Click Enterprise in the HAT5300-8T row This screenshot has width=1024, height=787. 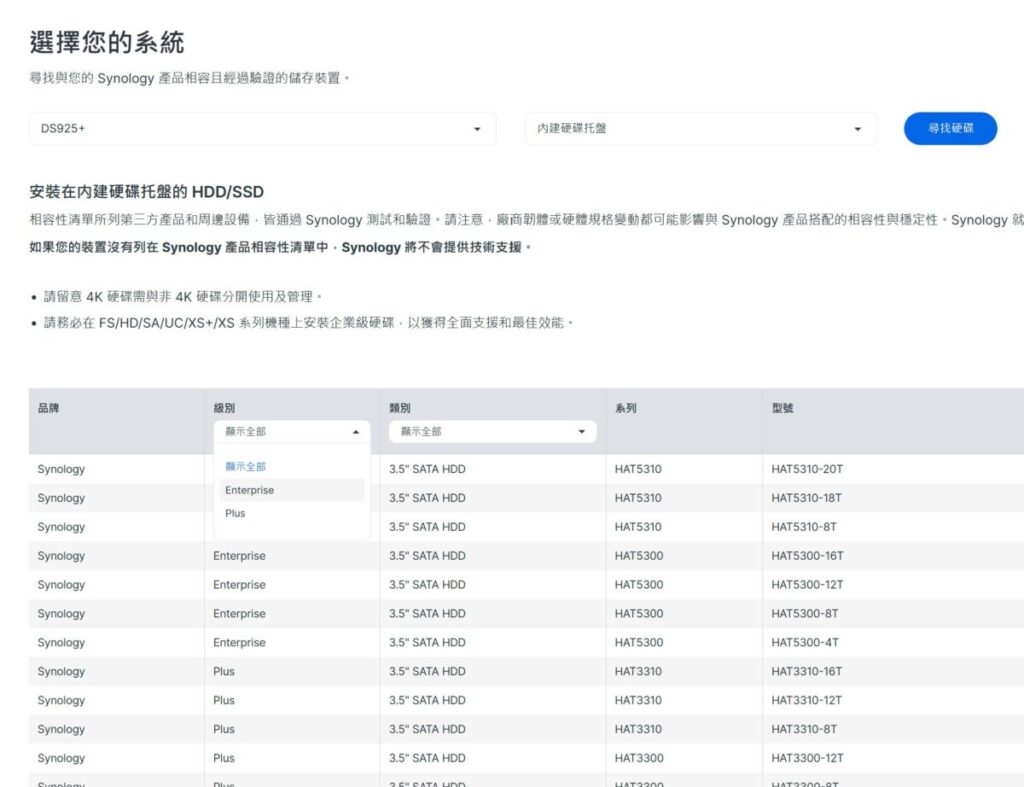point(239,613)
